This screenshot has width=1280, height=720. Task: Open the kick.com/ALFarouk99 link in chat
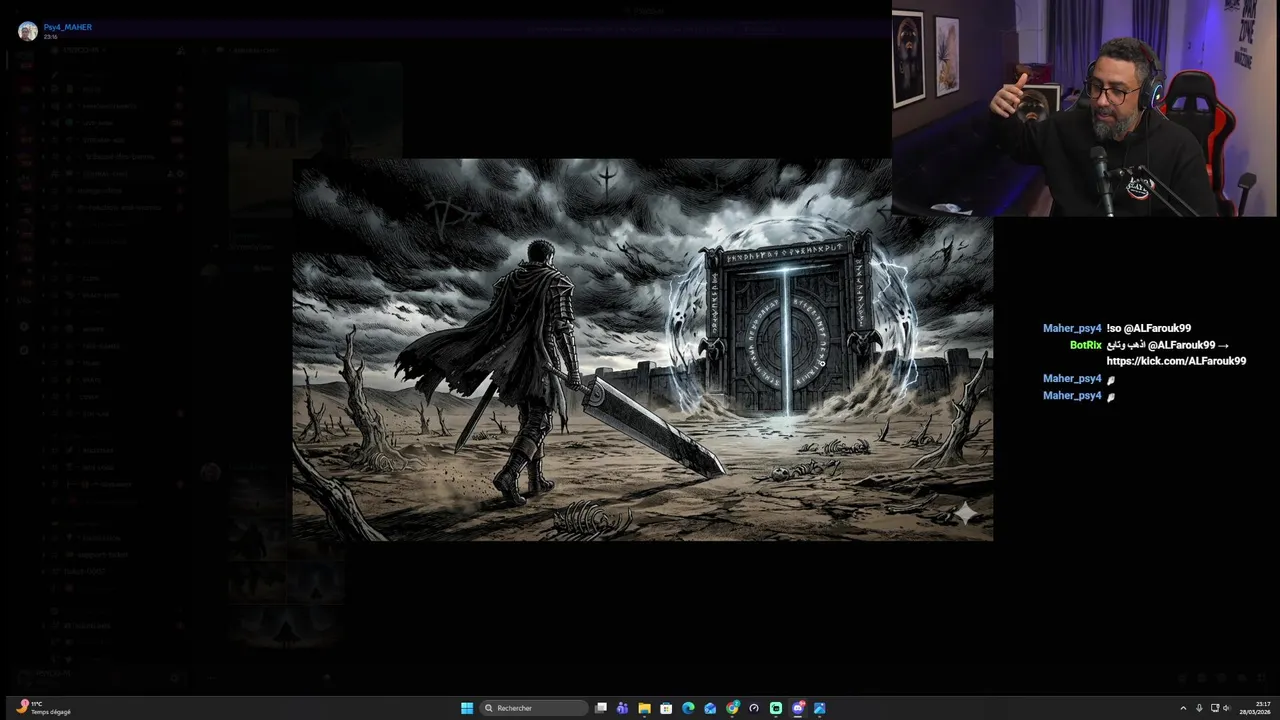1176,361
